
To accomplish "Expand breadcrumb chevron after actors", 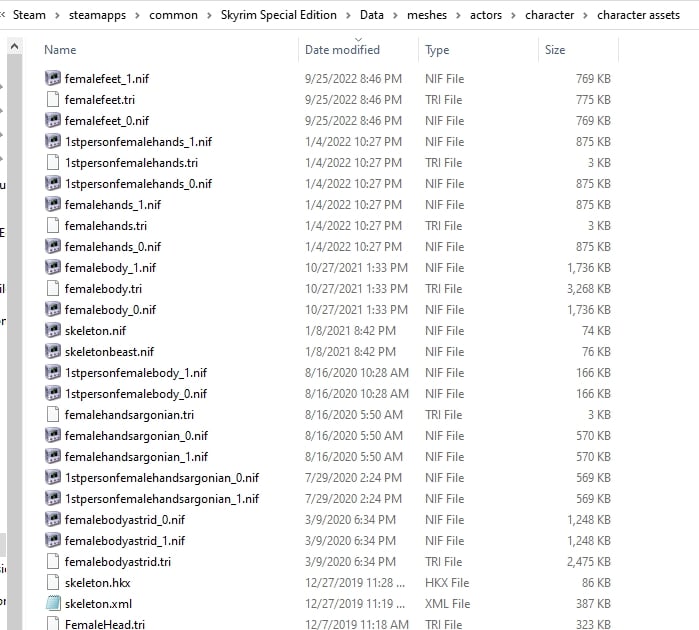I will click(x=513, y=15).
